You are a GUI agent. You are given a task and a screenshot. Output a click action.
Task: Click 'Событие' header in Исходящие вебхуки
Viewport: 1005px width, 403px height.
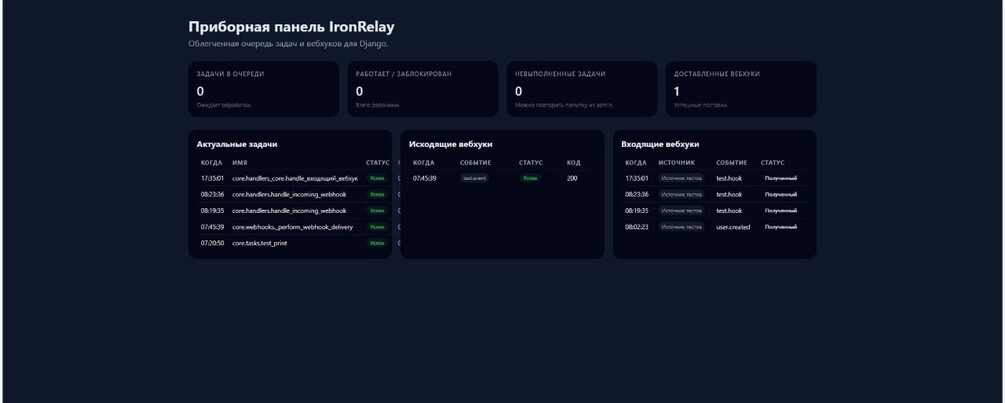point(476,163)
